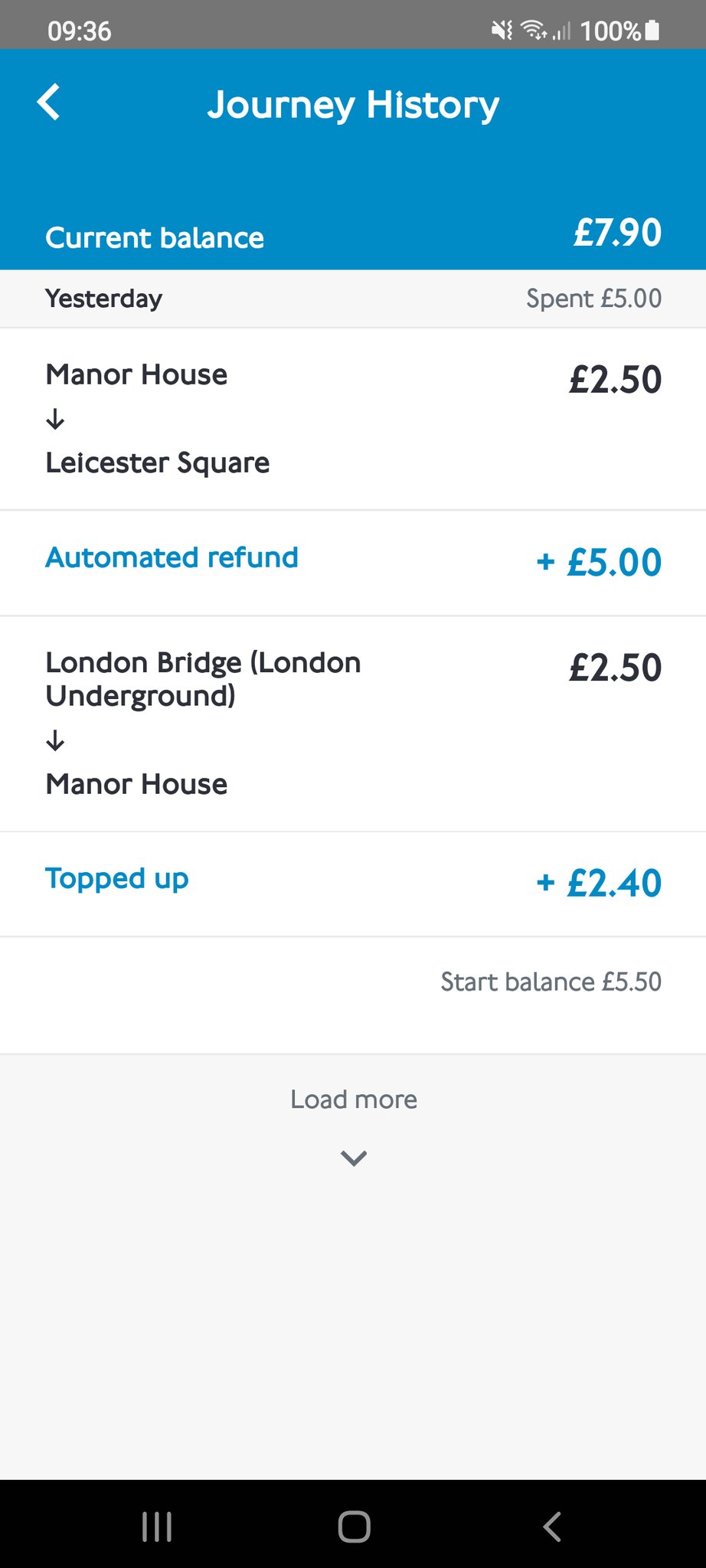This screenshot has width=706, height=1568.
Task: Tap the battery icon in the status bar
Action: pyautogui.click(x=652, y=31)
